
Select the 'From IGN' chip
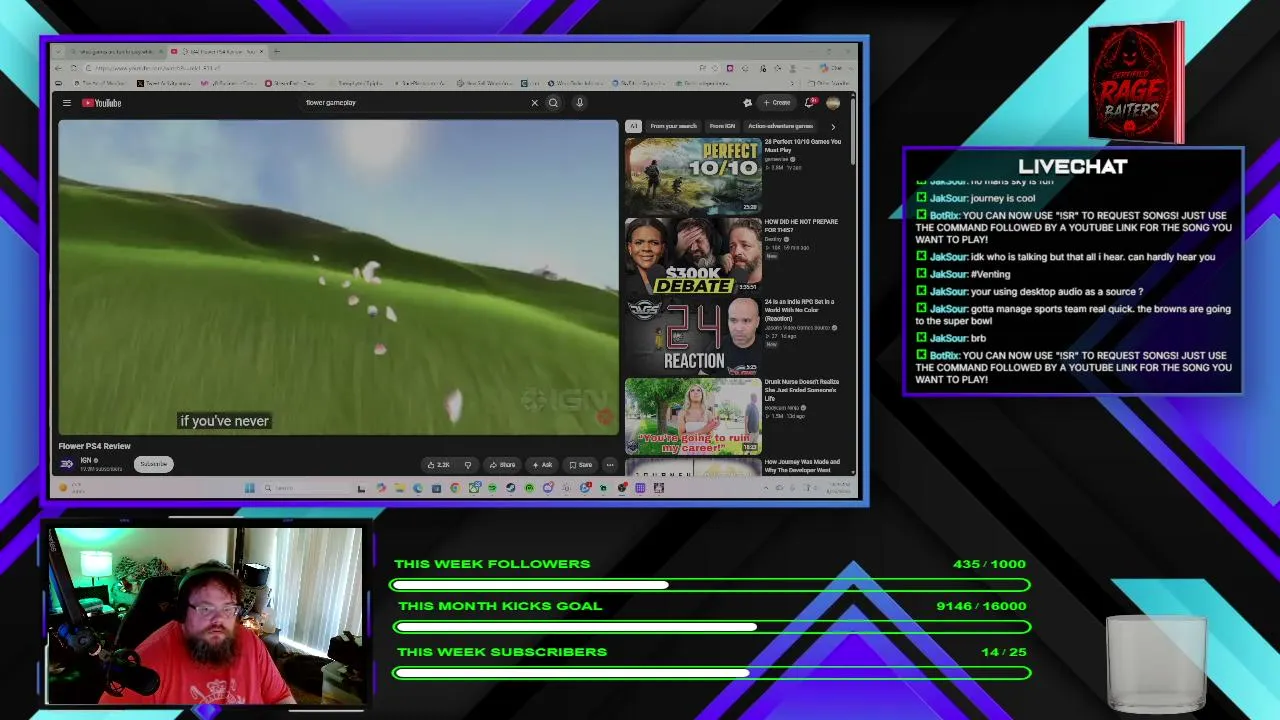[x=722, y=126]
